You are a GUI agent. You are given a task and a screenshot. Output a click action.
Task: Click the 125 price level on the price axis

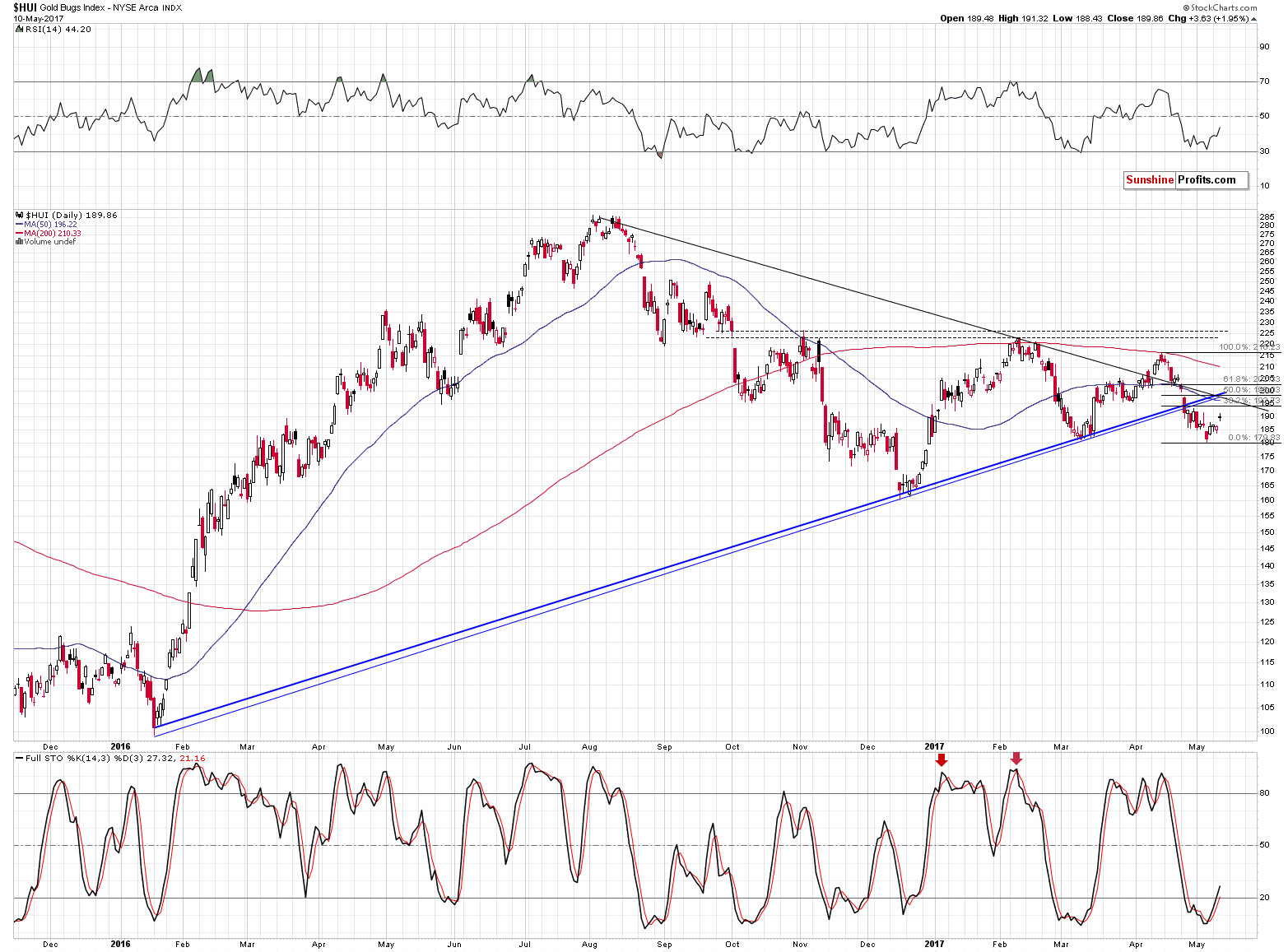[1267, 621]
